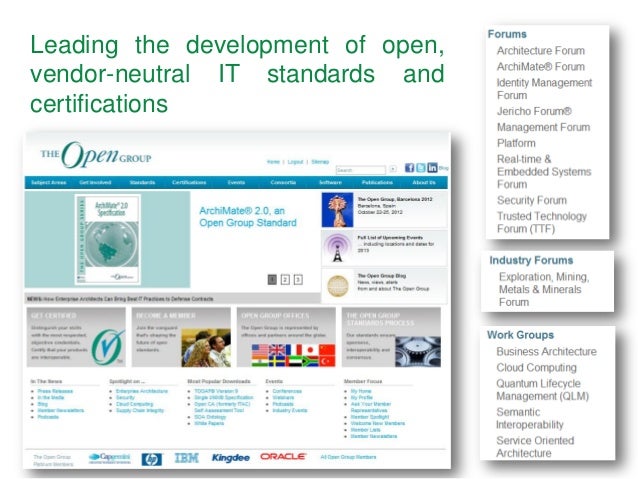Open the Get Certified panel
638x479 pixels.
click(76, 337)
